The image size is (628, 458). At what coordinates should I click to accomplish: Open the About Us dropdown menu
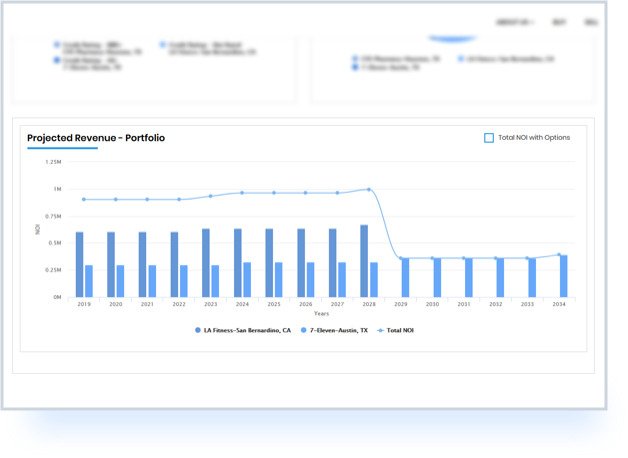click(514, 22)
